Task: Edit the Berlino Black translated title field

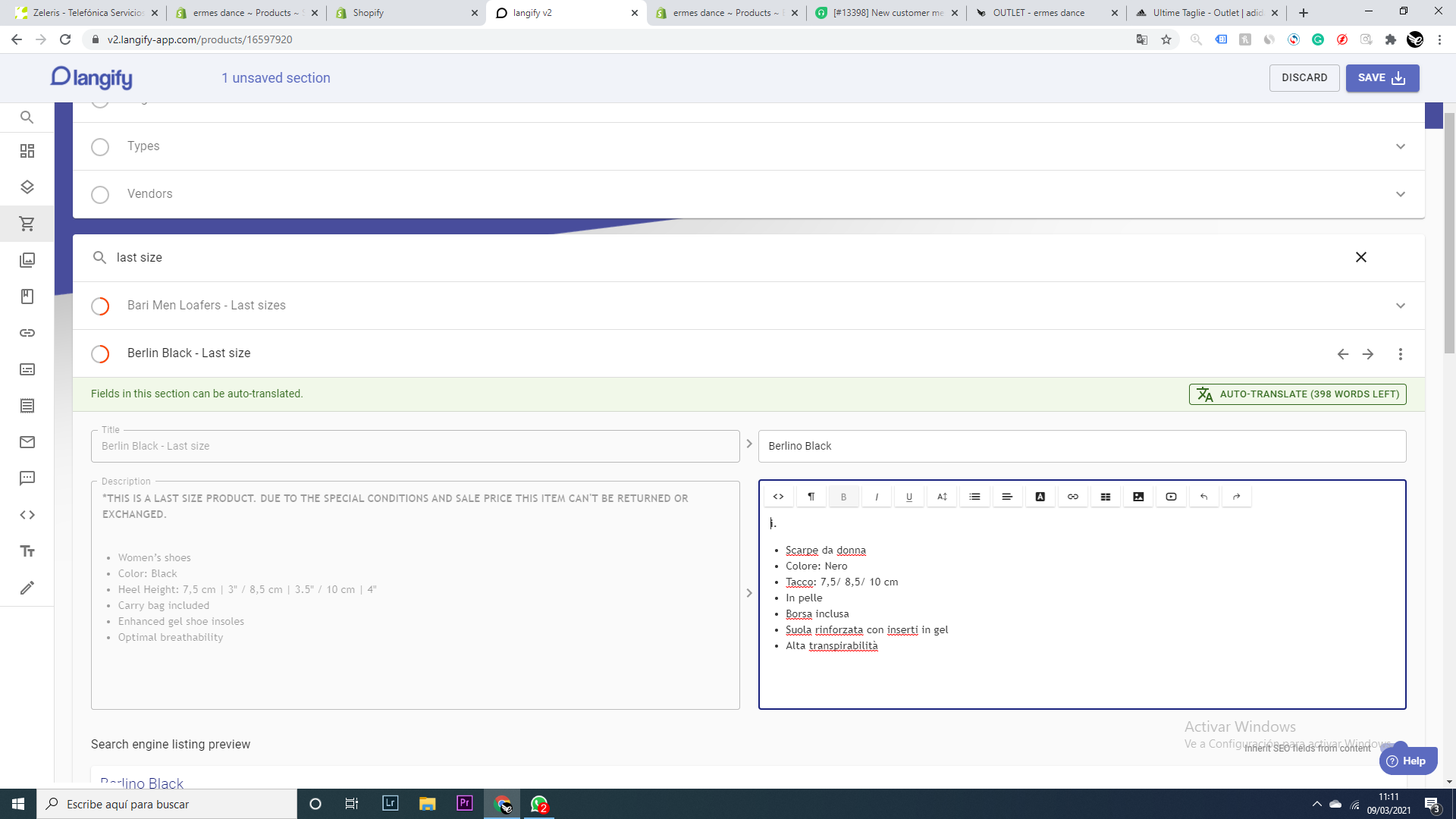Action: point(1082,446)
